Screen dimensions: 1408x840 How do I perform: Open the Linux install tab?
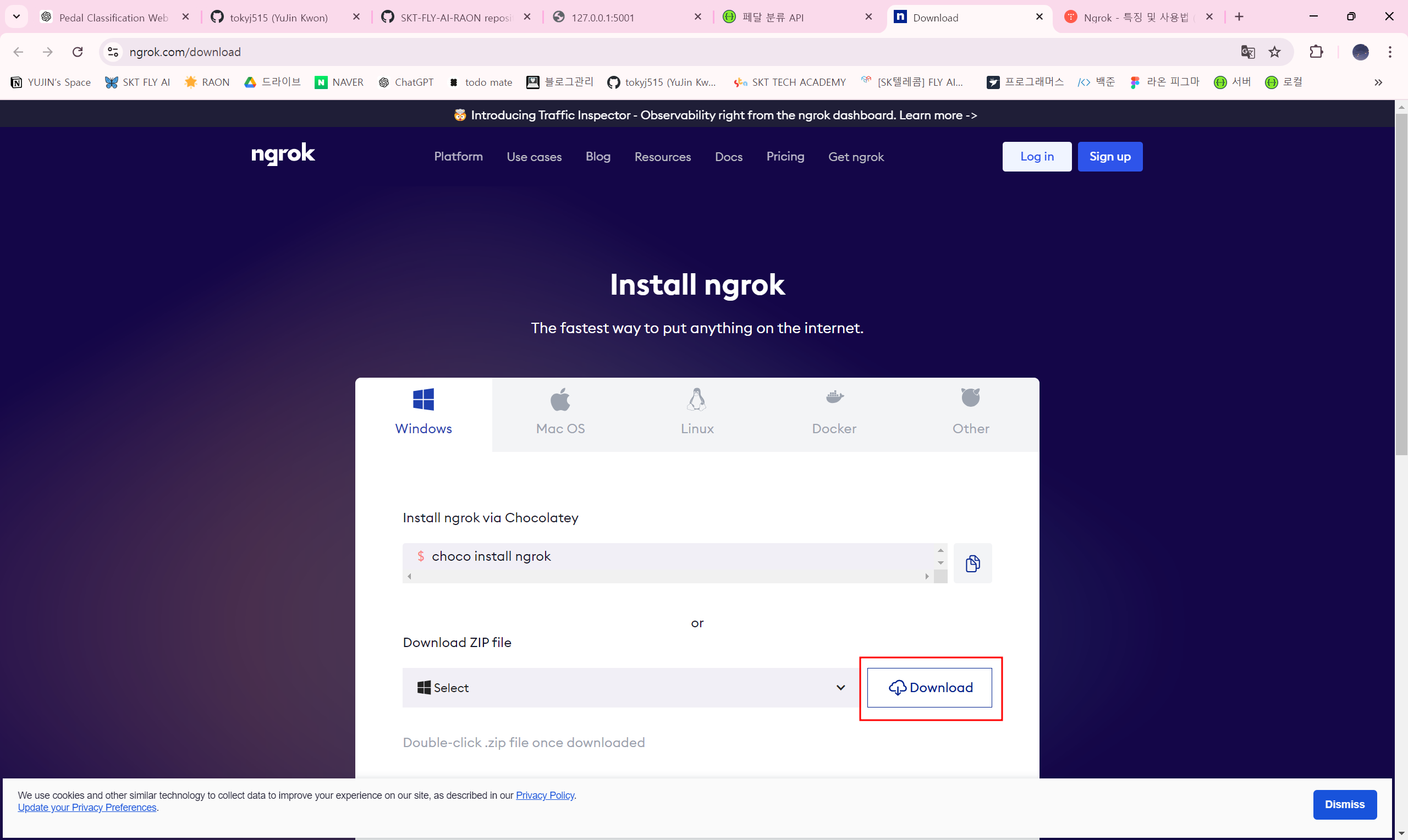pos(697,414)
